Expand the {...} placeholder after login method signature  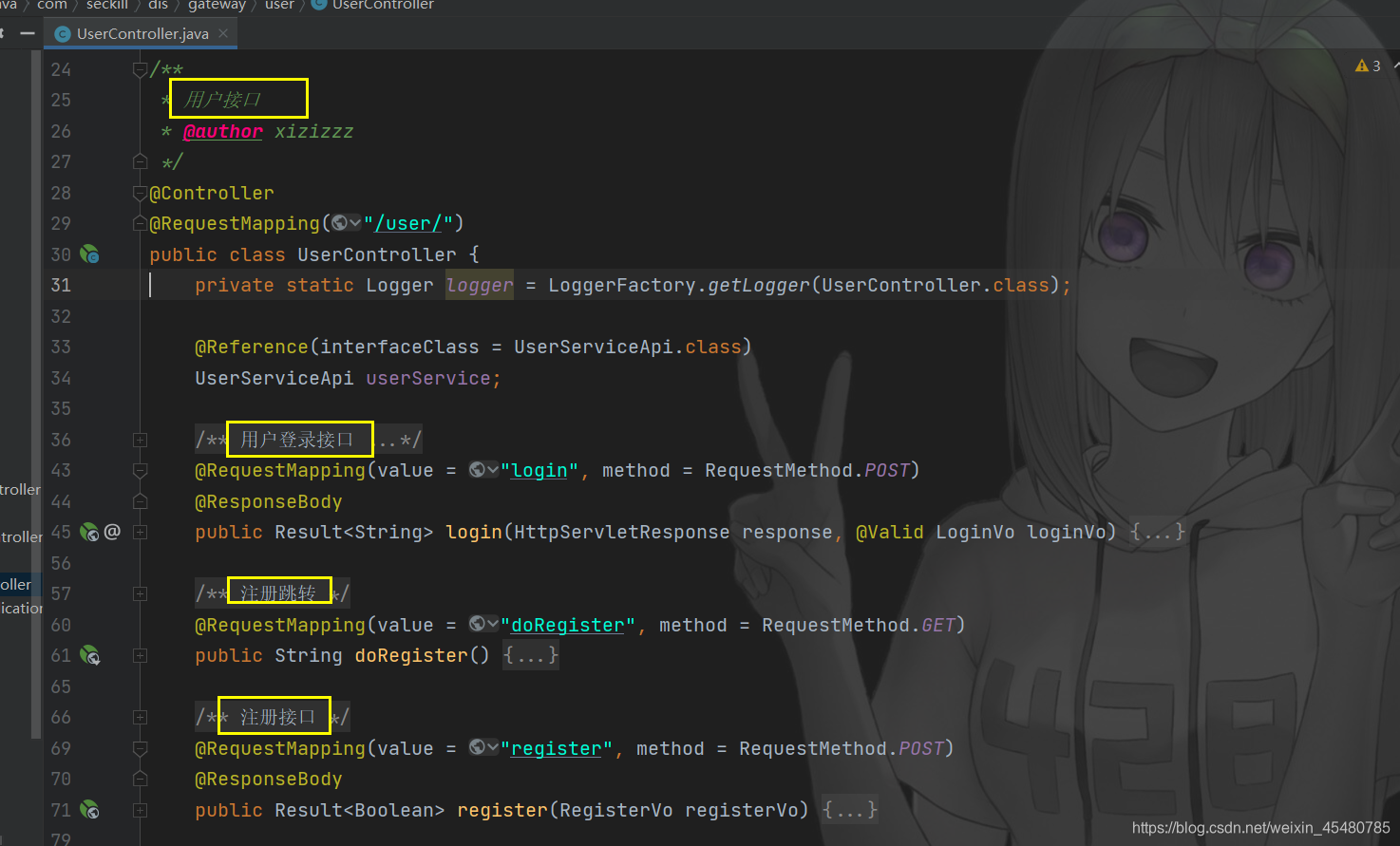(1158, 532)
